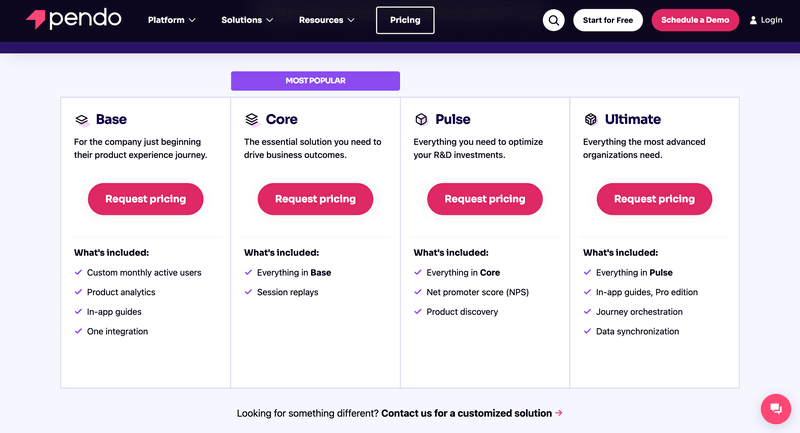800x433 pixels.
Task: Click the Pendo logo
Action: click(74, 20)
